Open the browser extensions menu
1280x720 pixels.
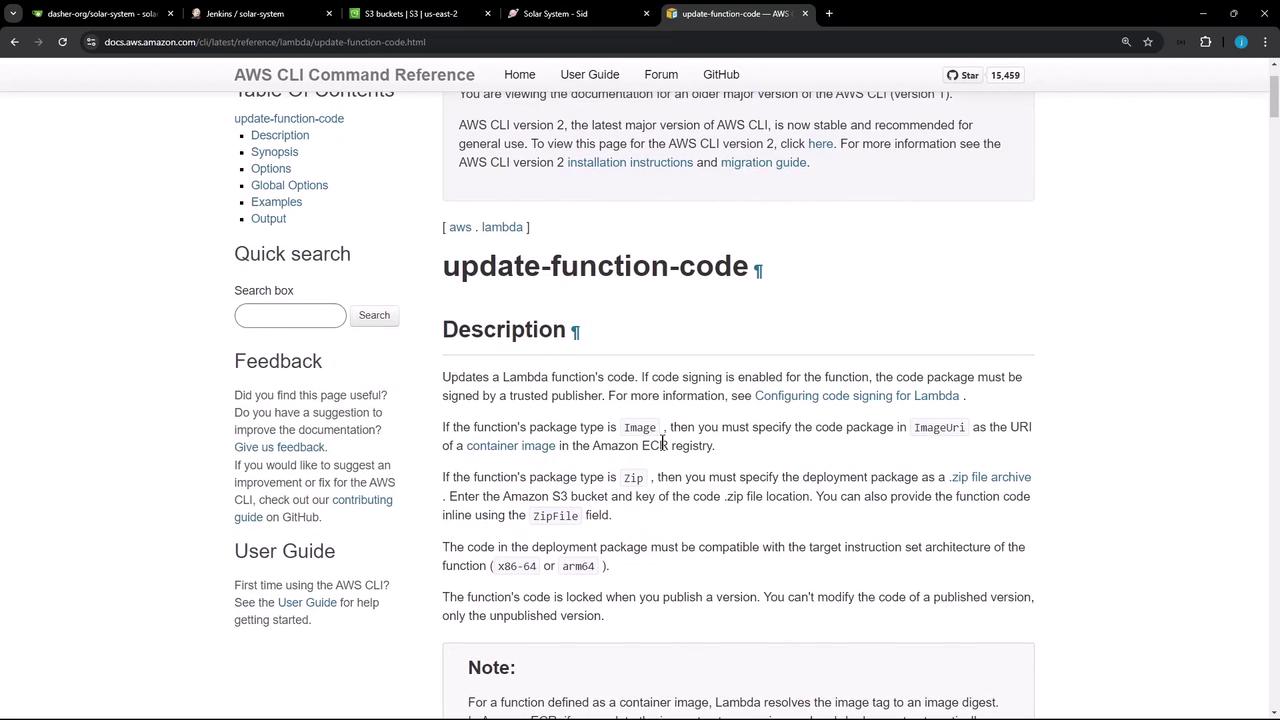tap(1205, 42)
